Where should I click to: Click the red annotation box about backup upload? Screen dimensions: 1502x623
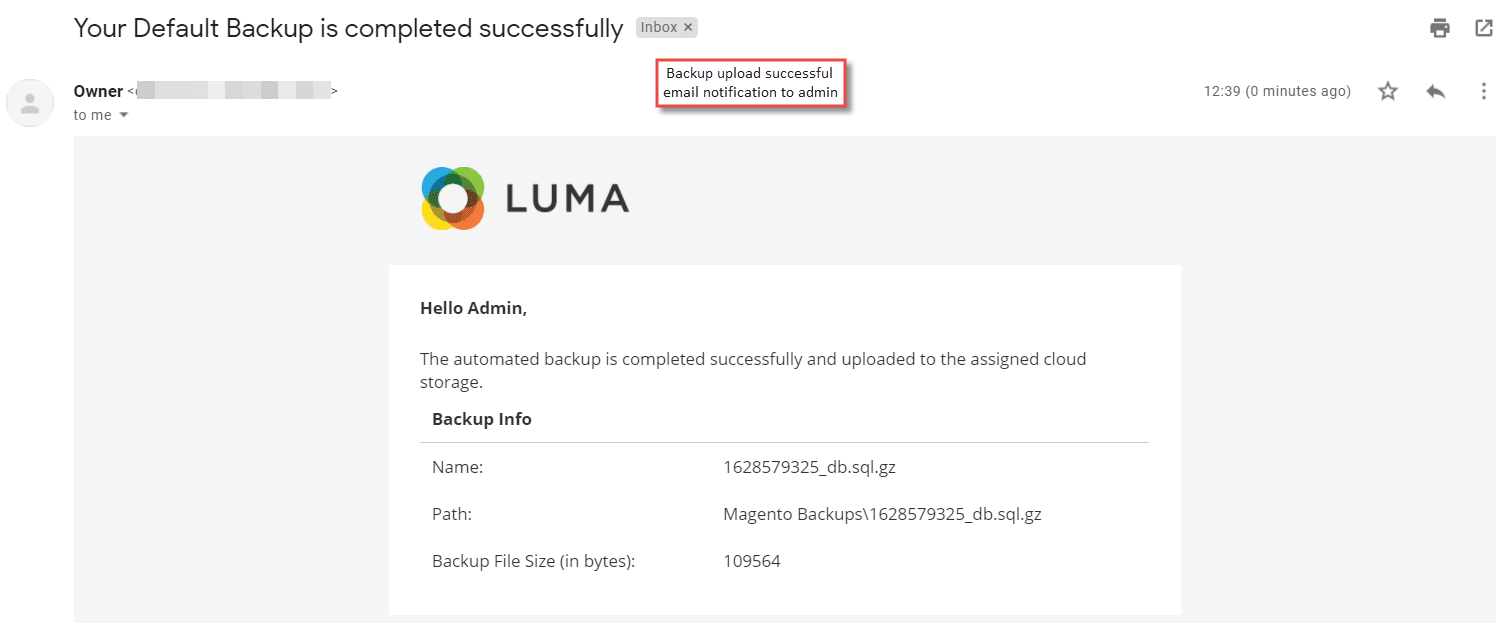tap(751, 83)
